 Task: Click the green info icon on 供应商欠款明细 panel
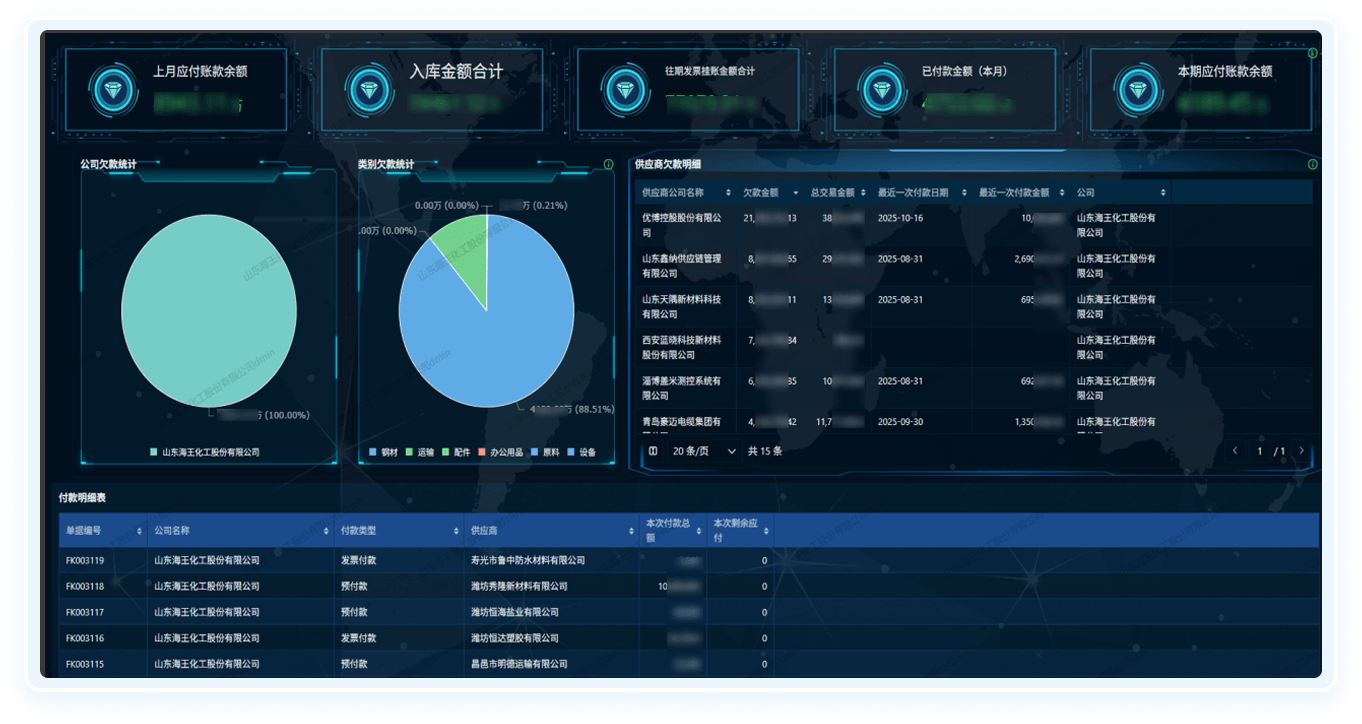pyautogui.click(x=1312, y=164)
